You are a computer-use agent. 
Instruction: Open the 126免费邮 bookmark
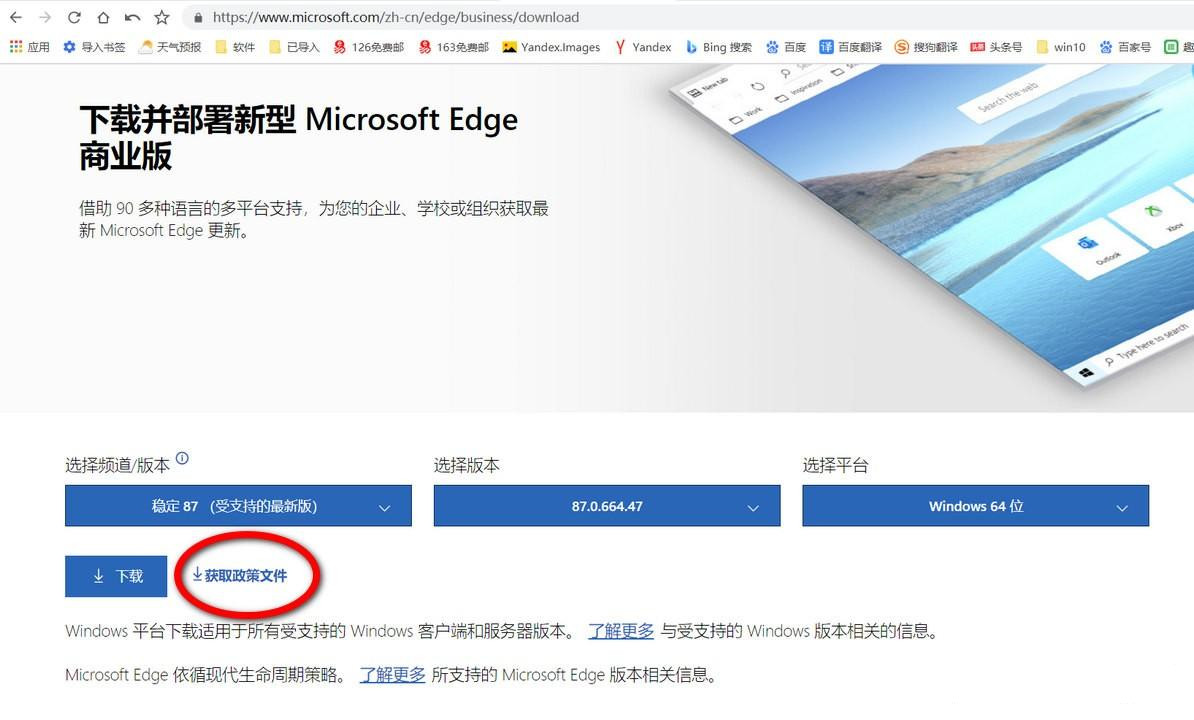(x=369, y=47)
